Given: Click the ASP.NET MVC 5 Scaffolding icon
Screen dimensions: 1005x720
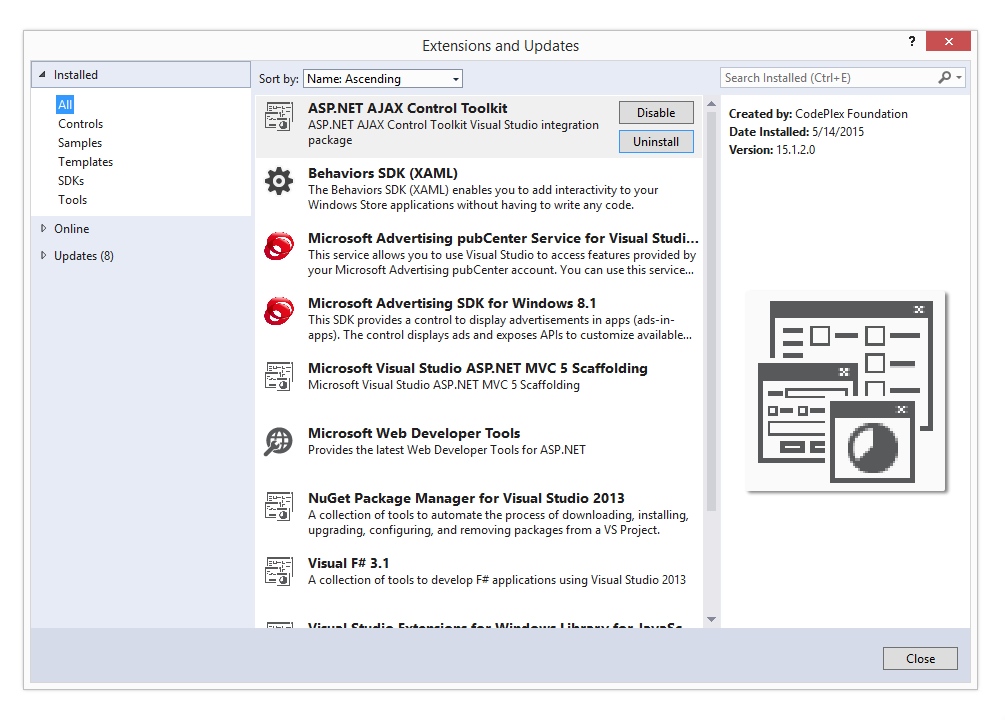Looking at the screenshot, I should click(278, 376).
